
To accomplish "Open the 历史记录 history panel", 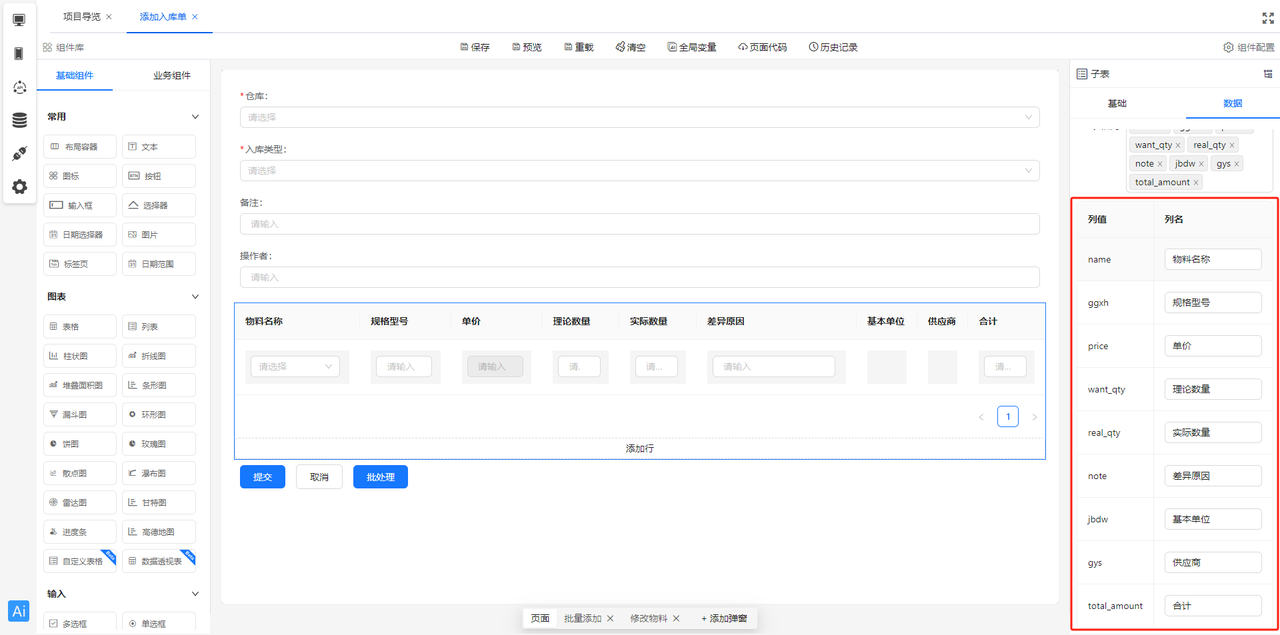I will tap(835, 46).
